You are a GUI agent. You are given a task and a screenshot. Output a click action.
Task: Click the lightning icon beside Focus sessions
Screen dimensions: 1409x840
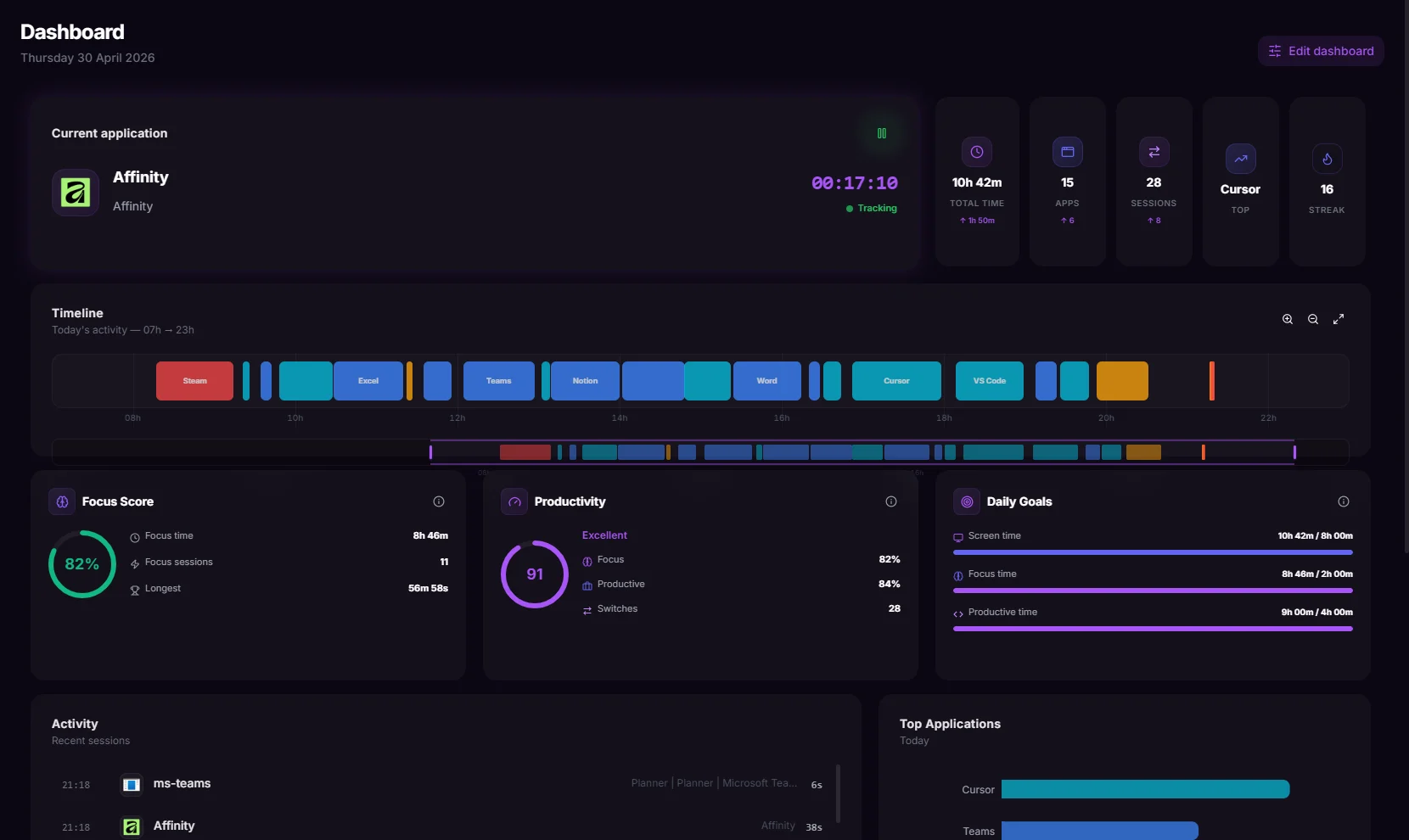[135, 563]
